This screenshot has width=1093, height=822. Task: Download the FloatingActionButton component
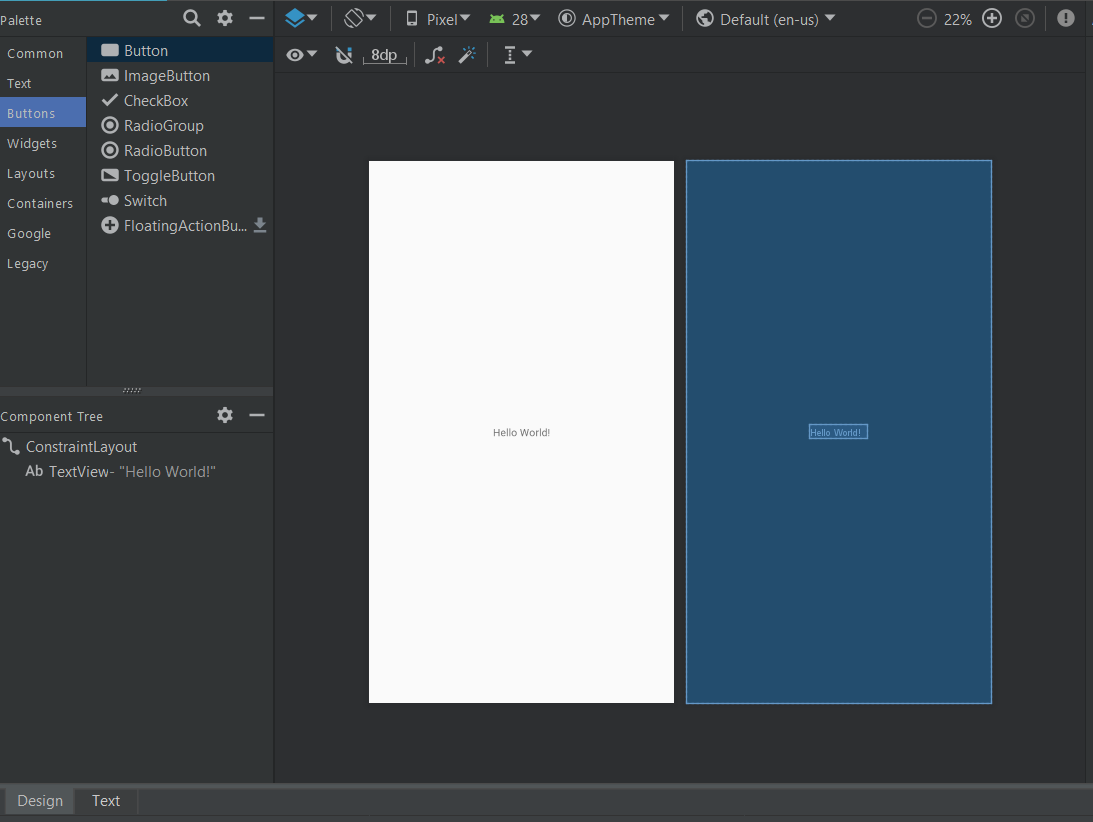tap(260, 225)
